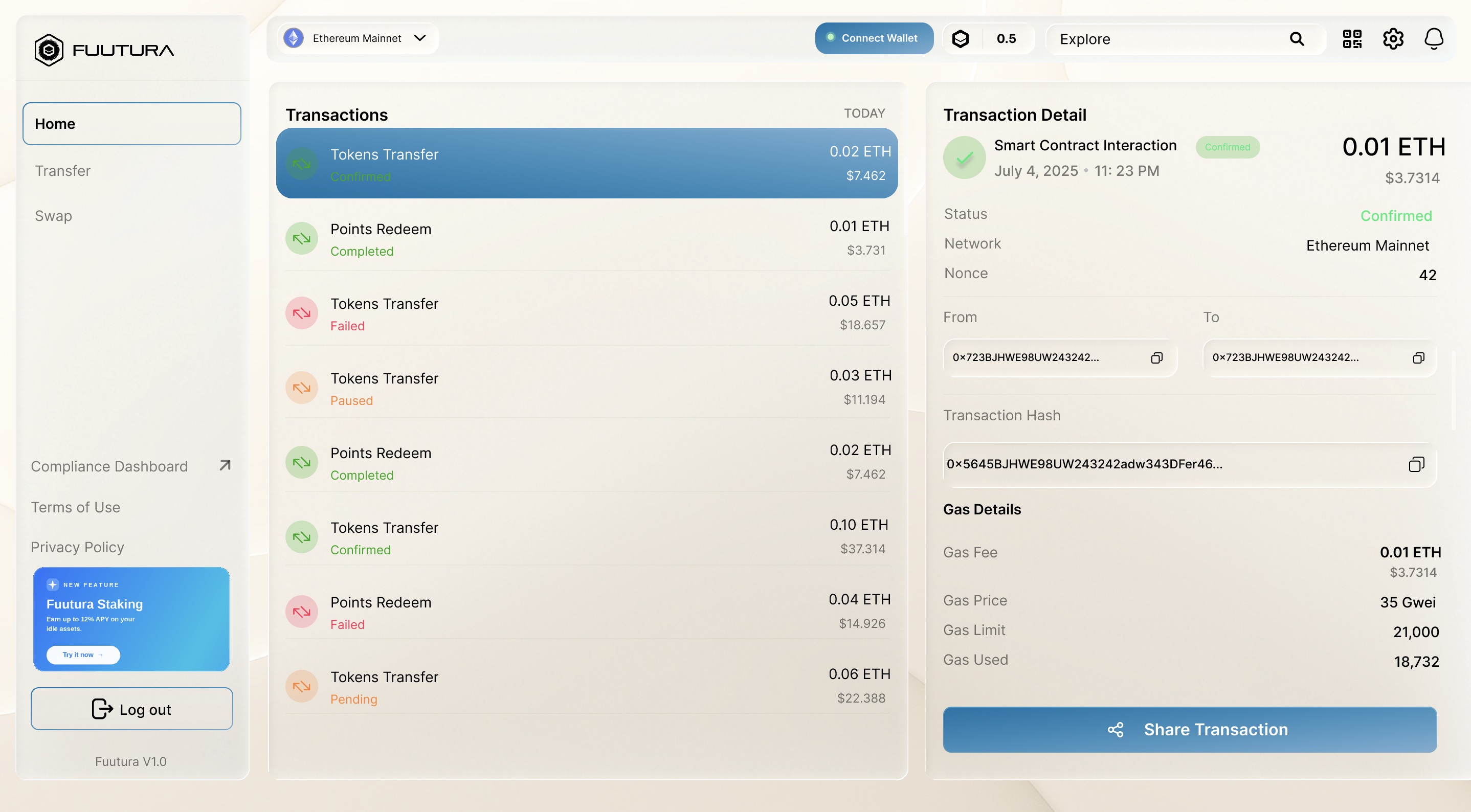Click the TODAY date label

click(x=864, y=113)
